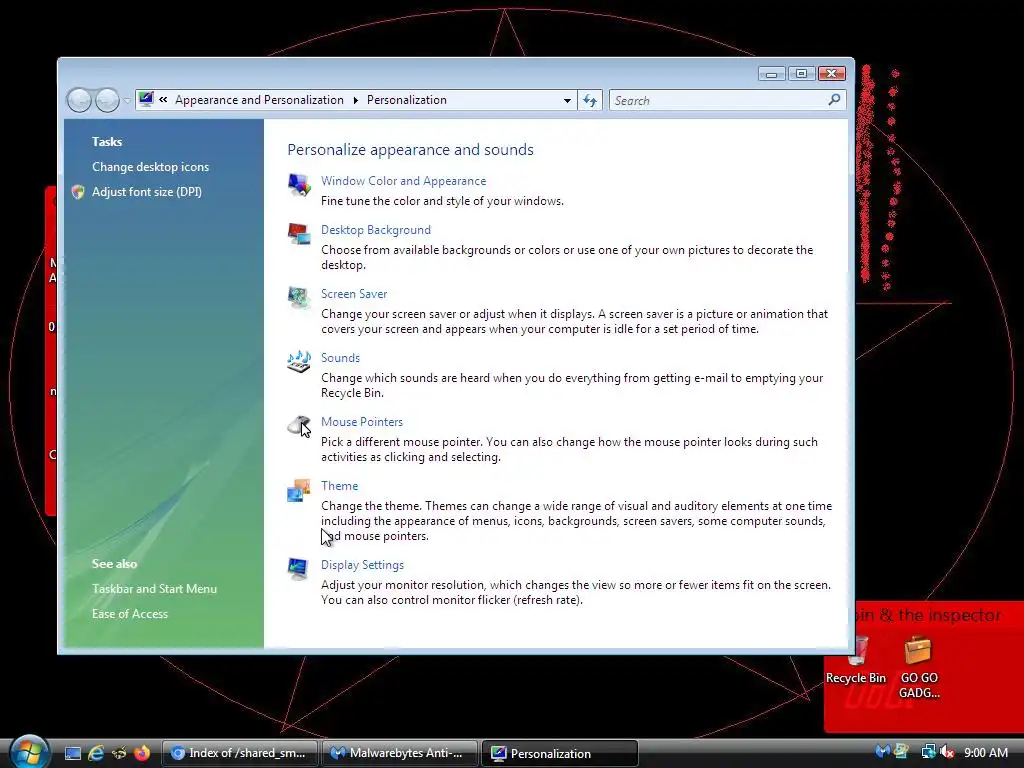Viewport: 1024px width, 768px height.
Task: Open the Theme link
Action: tap(339, 486)
